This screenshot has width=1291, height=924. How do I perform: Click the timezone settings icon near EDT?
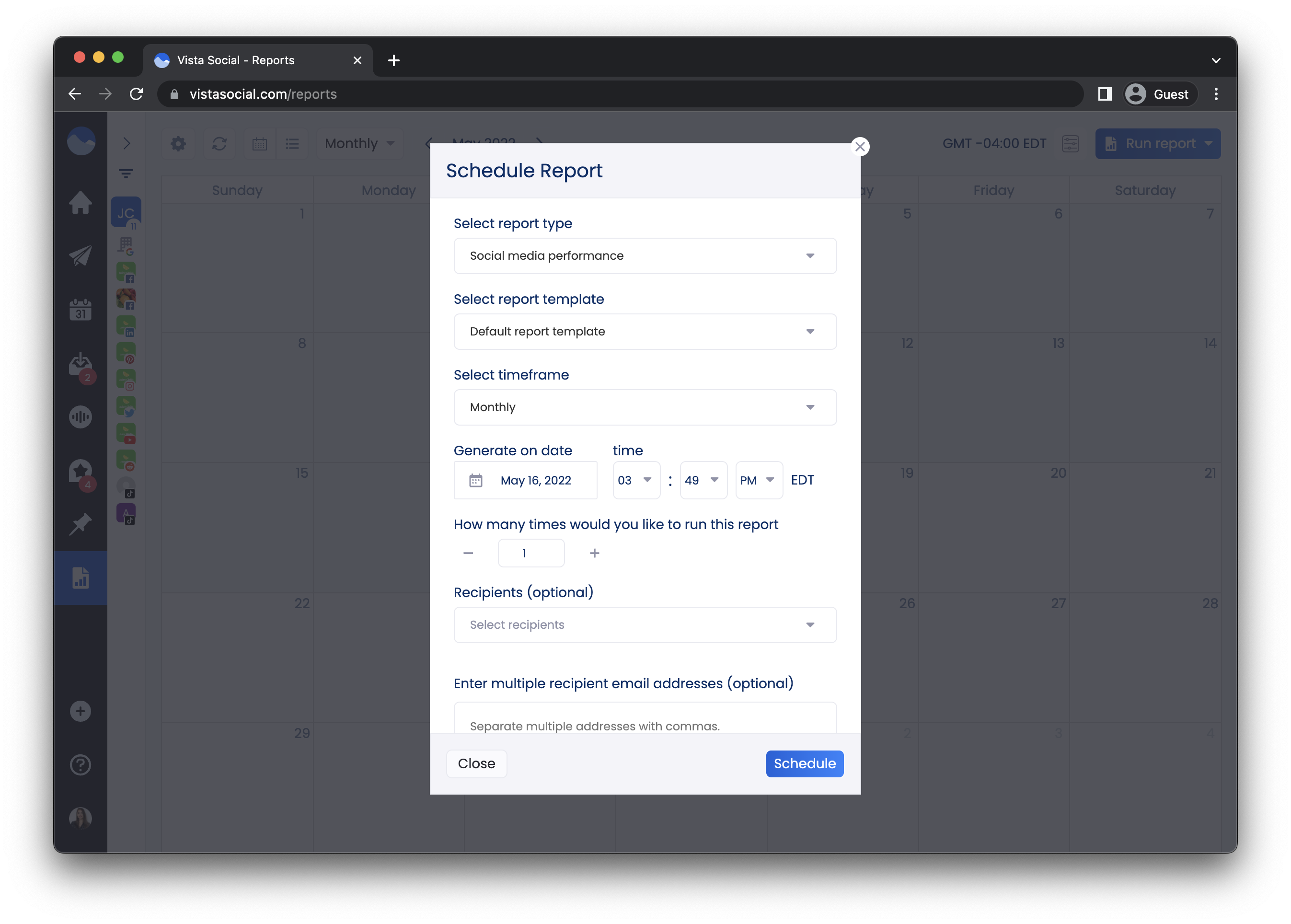click(x=1070, y=143)
